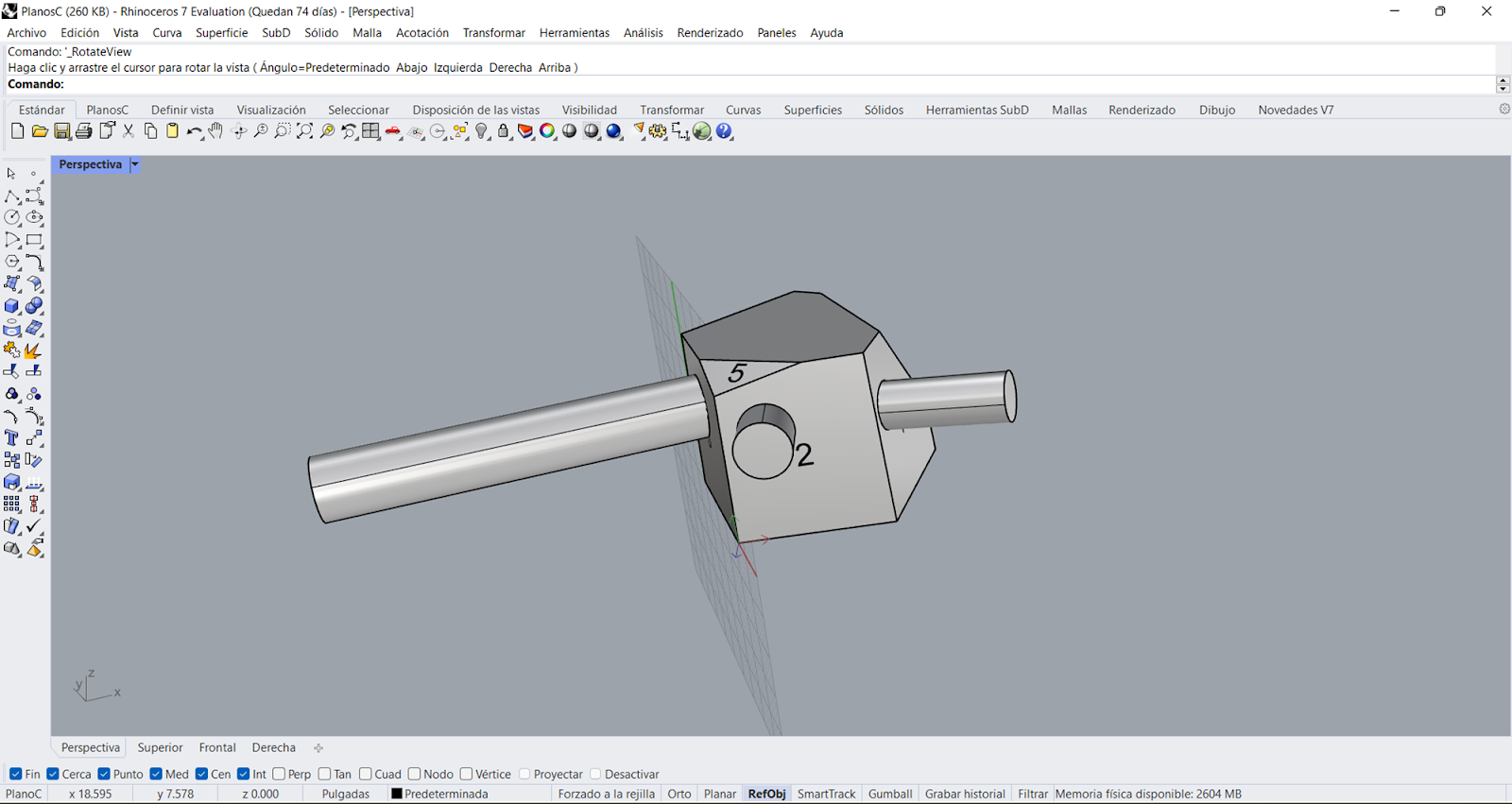Select the Pan hand tool

(216, 131)
